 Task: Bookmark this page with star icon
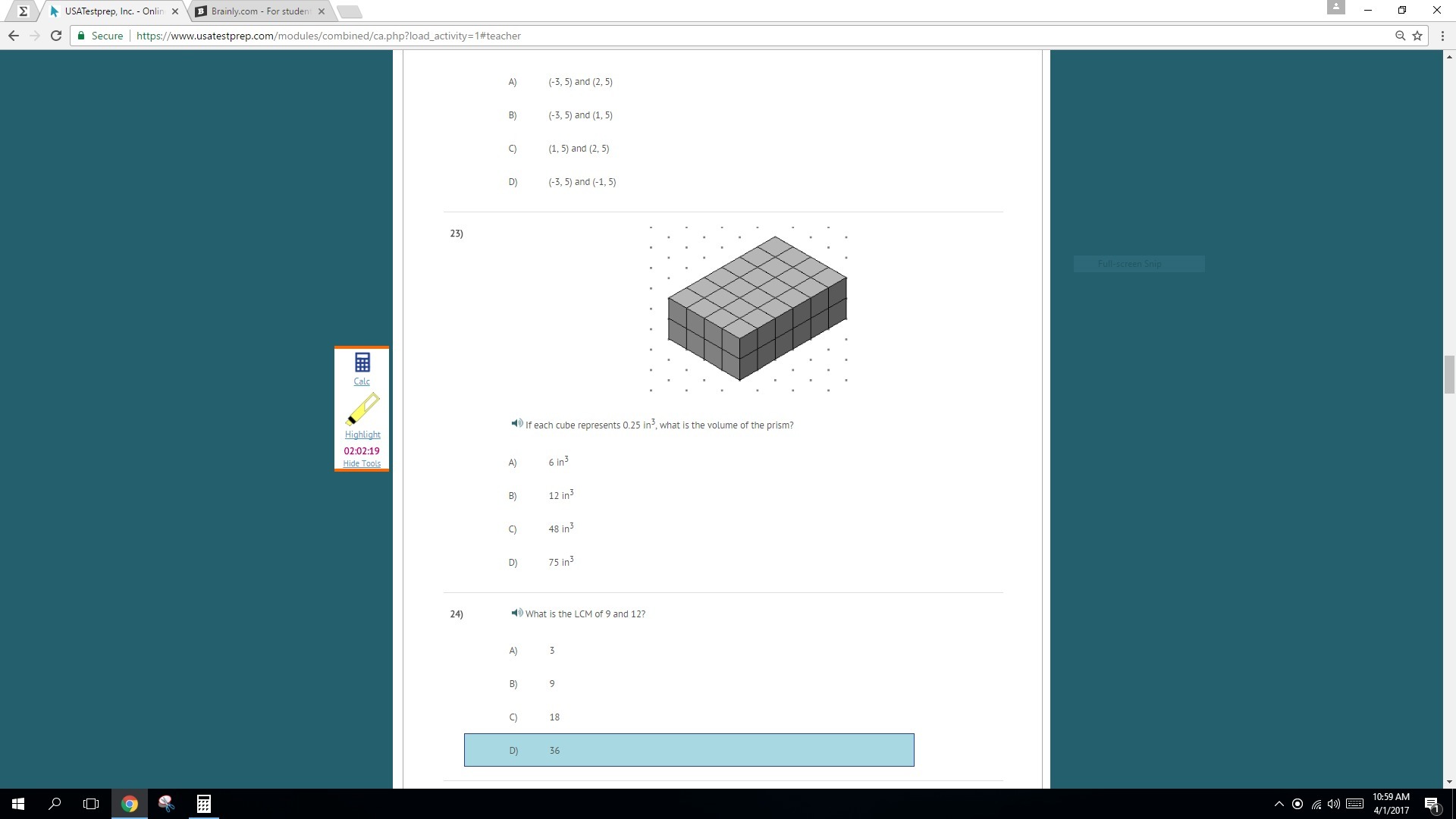point(1417,36)
